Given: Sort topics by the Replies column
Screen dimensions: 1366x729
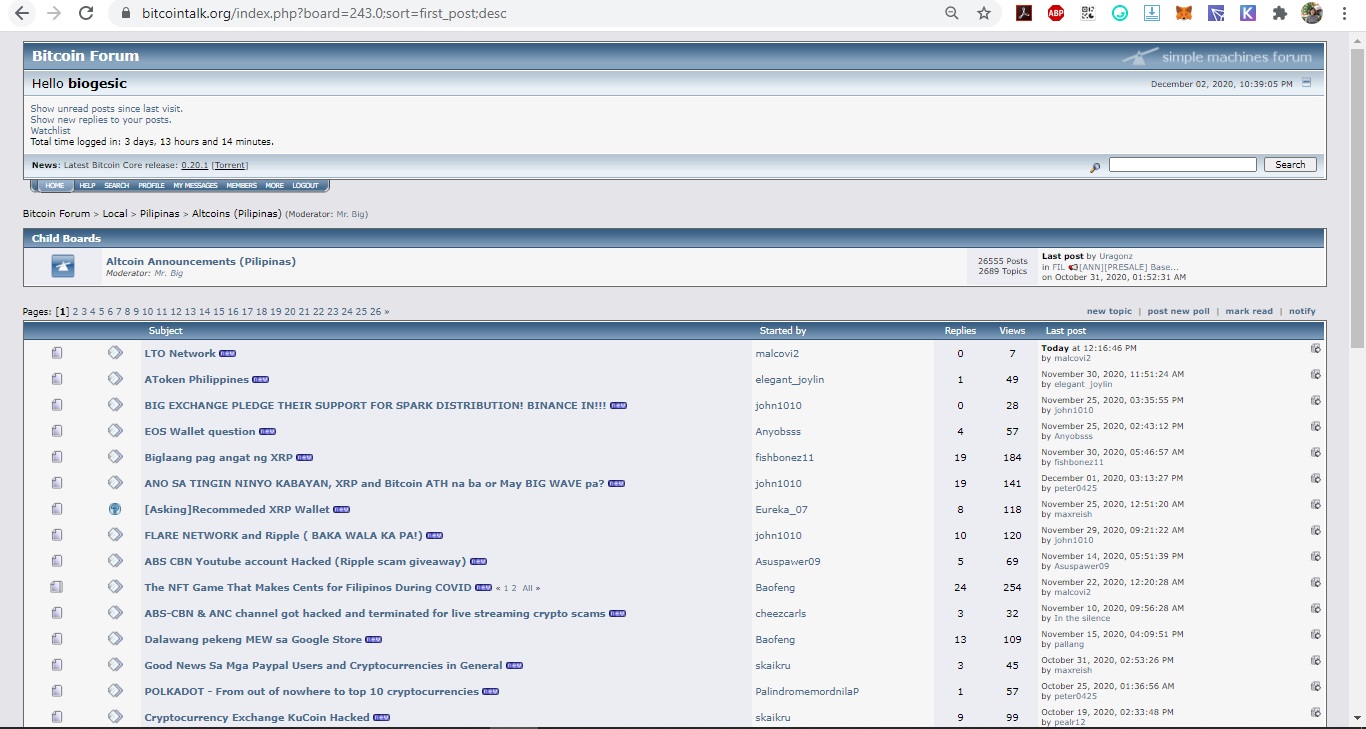Looking at the screenshot, I should click(x=960, y=331).
